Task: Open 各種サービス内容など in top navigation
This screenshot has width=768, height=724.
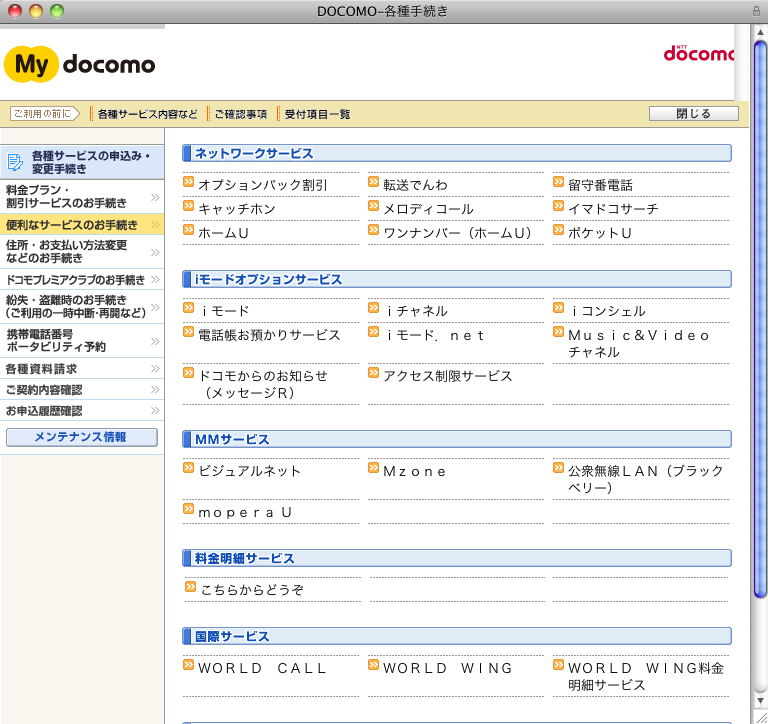Action: point(147,114)
